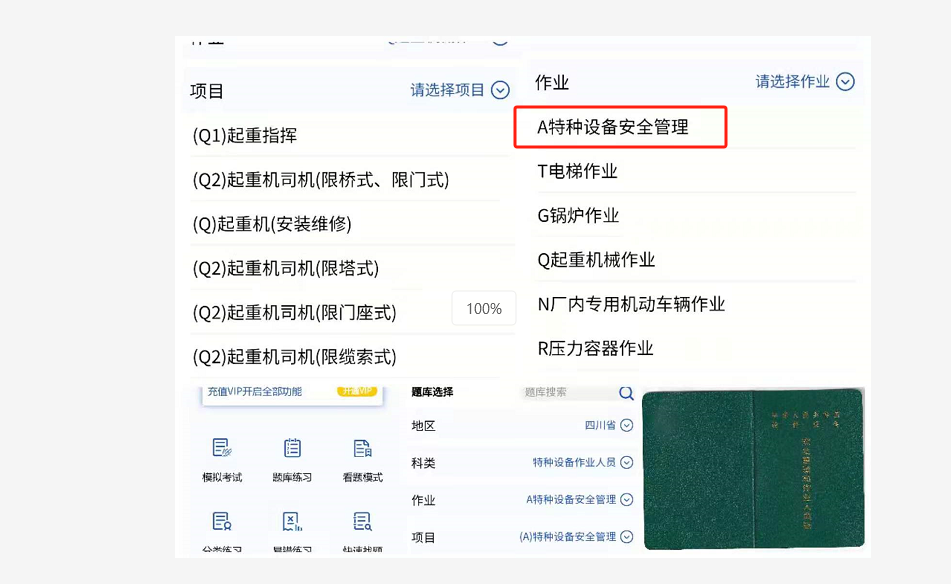The width and height of the screenshot is (951, 584).
Task: Click the magnifier search icon beside 题库搜索
Action: tap(627, 393)
